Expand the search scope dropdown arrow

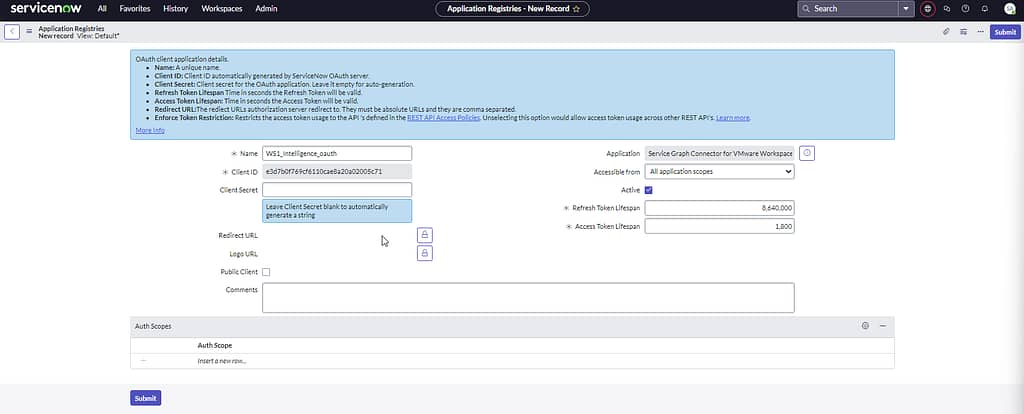tap(906, 8)
